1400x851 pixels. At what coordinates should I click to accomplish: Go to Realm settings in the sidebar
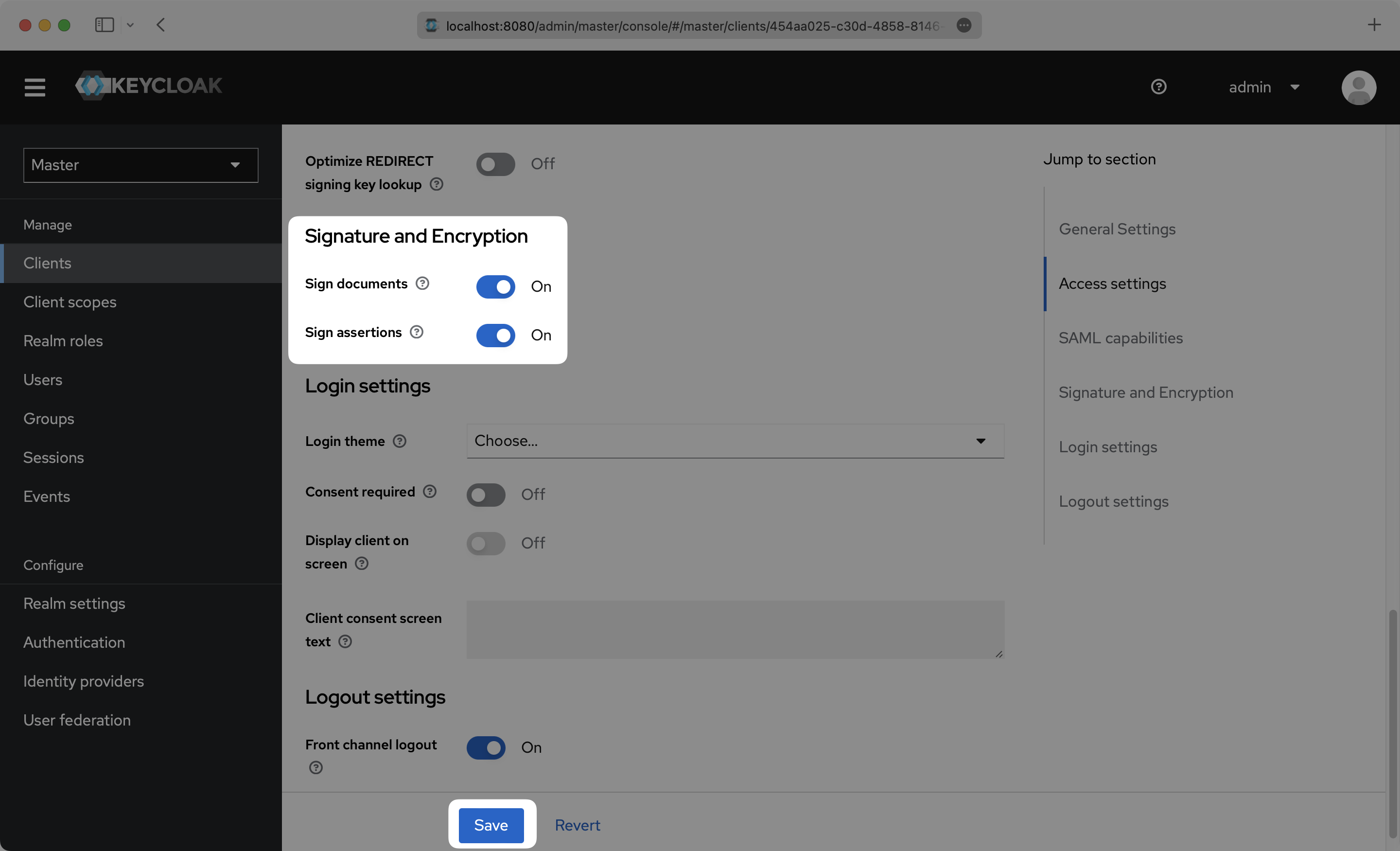(74, 603)
